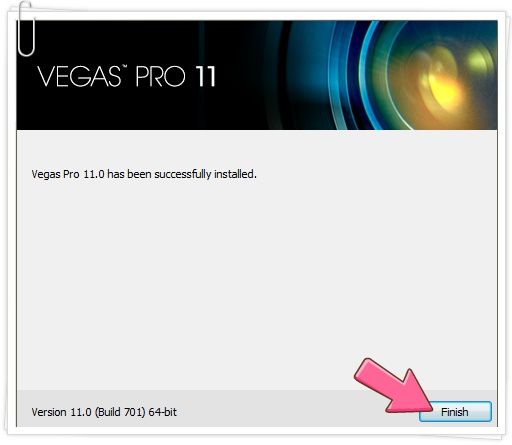The width and height of the screenshot is (512, 445).
Task: Click the pink arrow pointing at Finish
Action: 393,386
